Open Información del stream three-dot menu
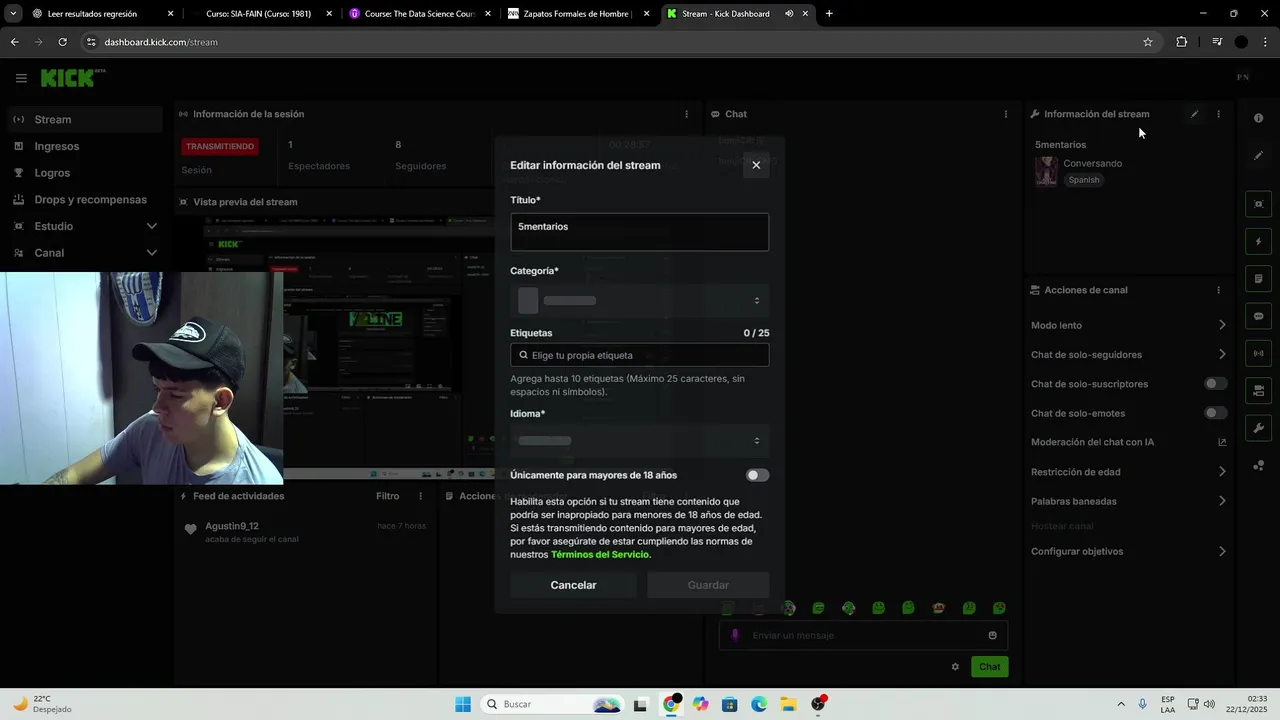The height and width of the screenshot is (720, 1280). point(1218,114)
